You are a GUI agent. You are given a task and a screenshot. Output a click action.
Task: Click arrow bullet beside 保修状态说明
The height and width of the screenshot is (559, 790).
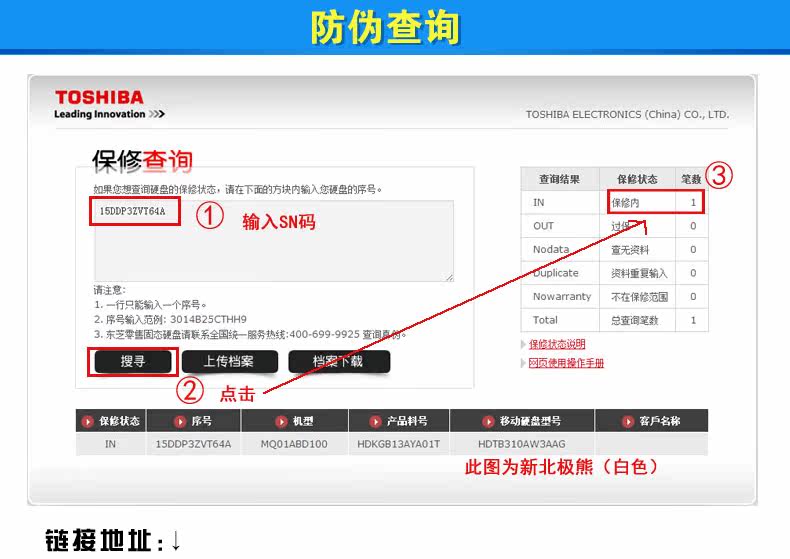click(x=523, y=344)
